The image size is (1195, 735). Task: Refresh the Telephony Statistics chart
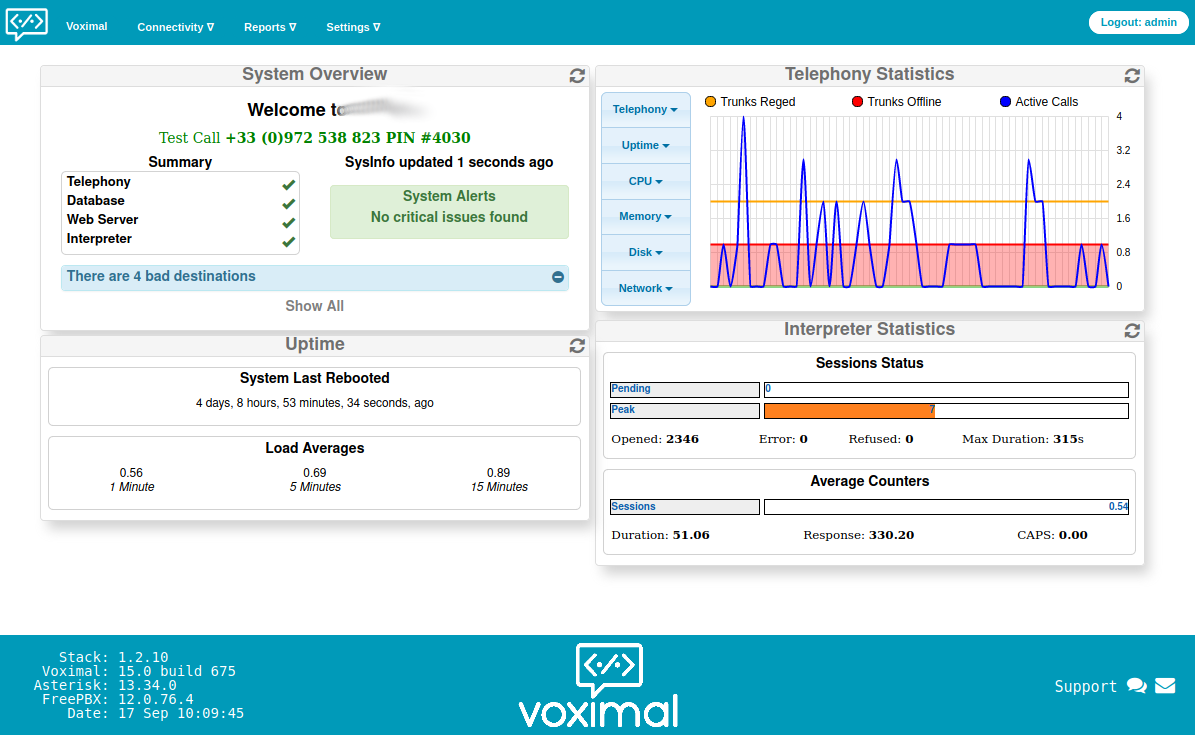(x=1131, y=75)
